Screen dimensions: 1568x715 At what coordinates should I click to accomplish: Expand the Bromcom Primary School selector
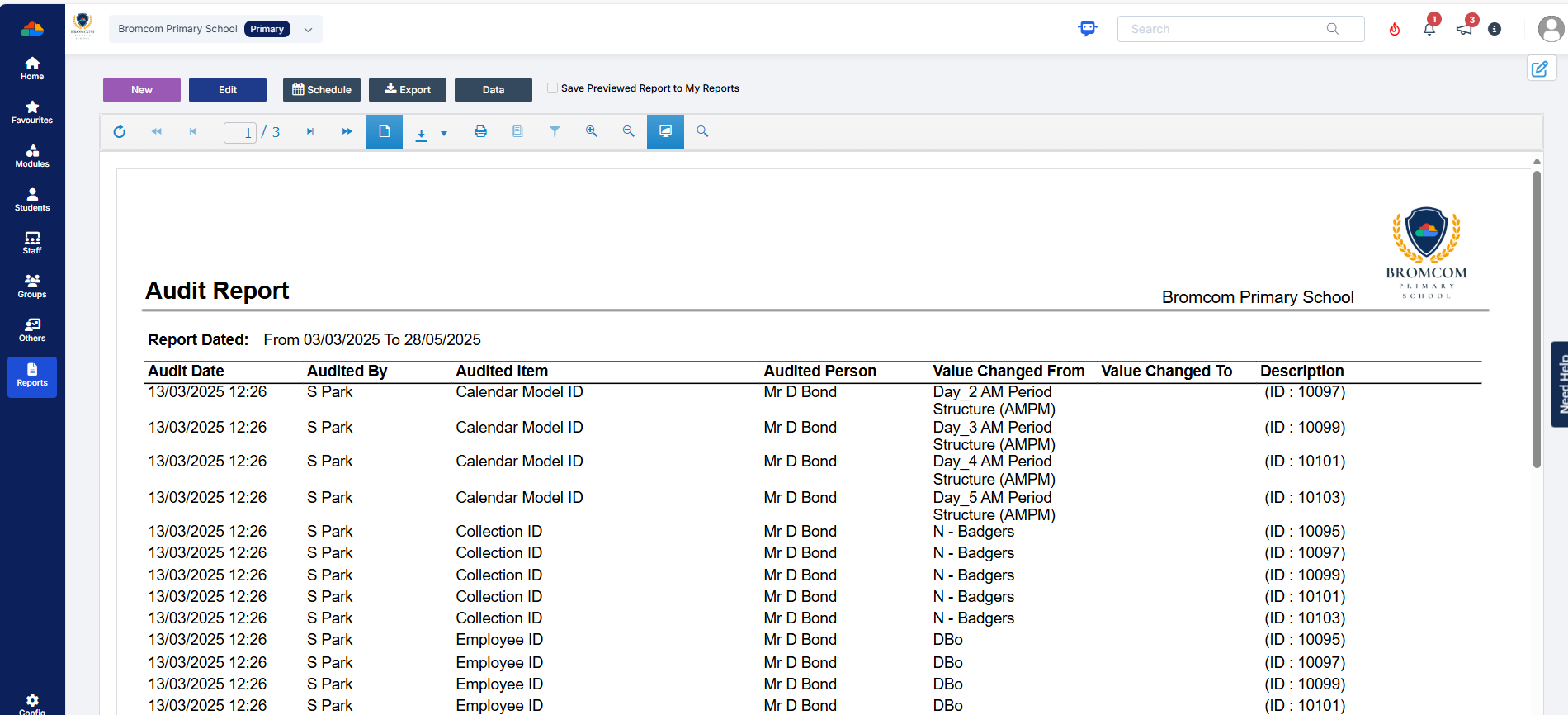click(x=308, y=29)
